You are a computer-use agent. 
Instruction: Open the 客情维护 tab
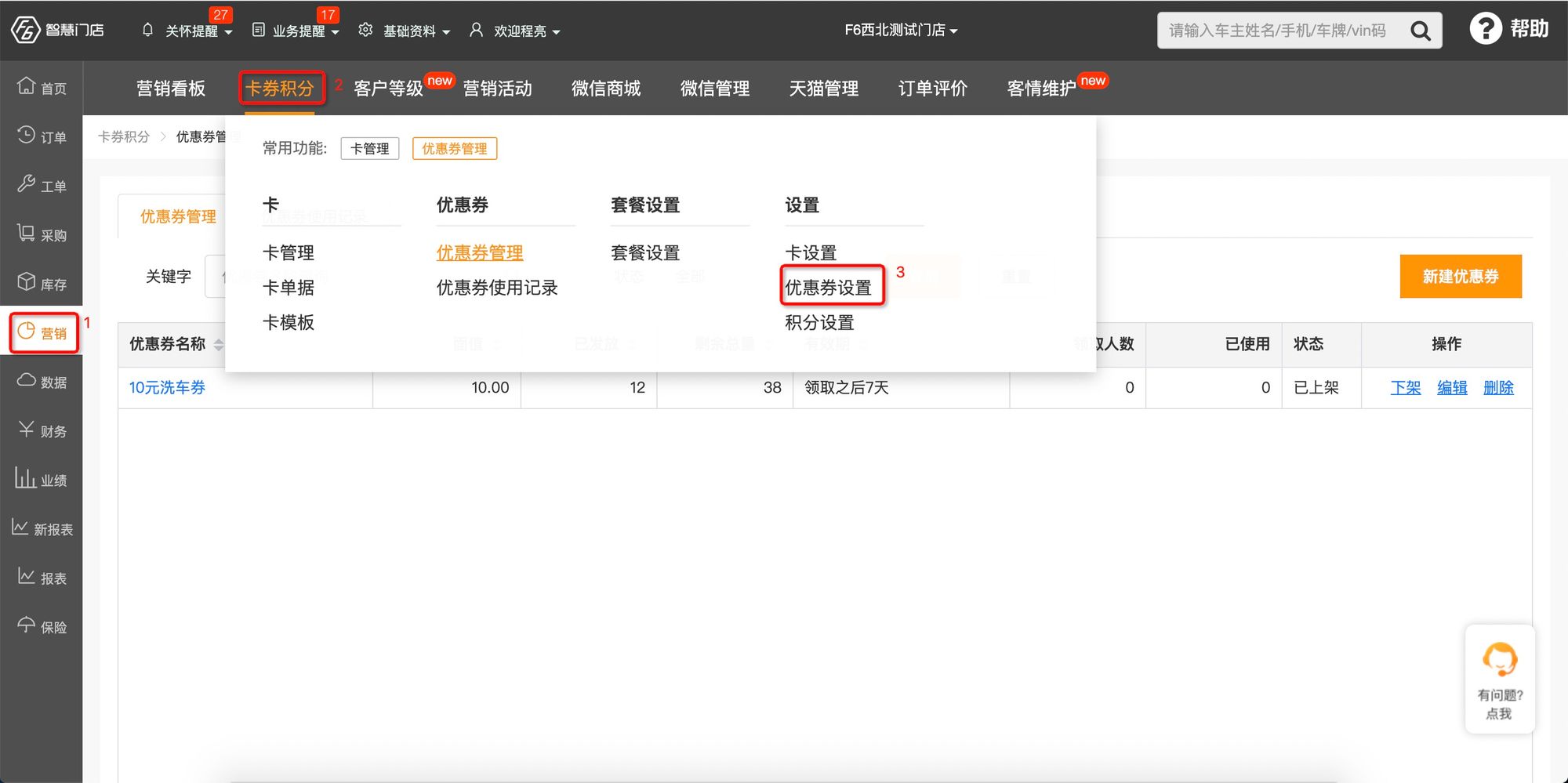[1041, 88]
